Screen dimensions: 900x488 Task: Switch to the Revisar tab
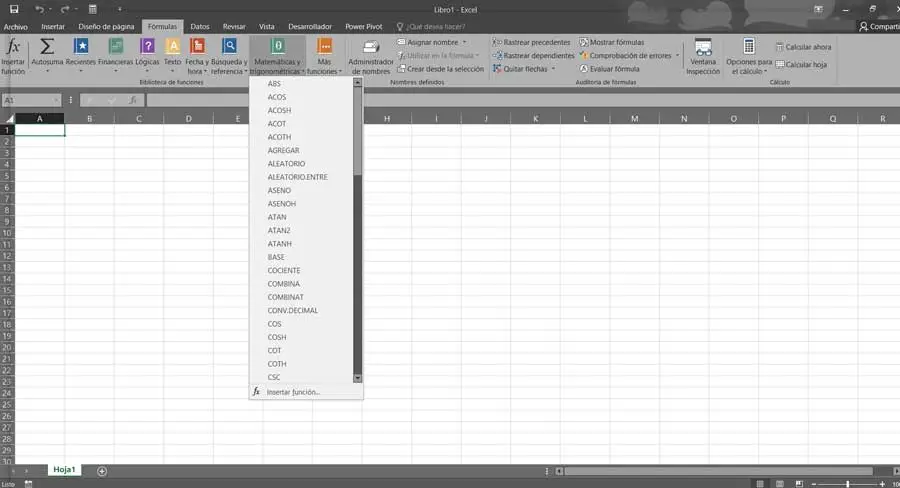[234, 26]
